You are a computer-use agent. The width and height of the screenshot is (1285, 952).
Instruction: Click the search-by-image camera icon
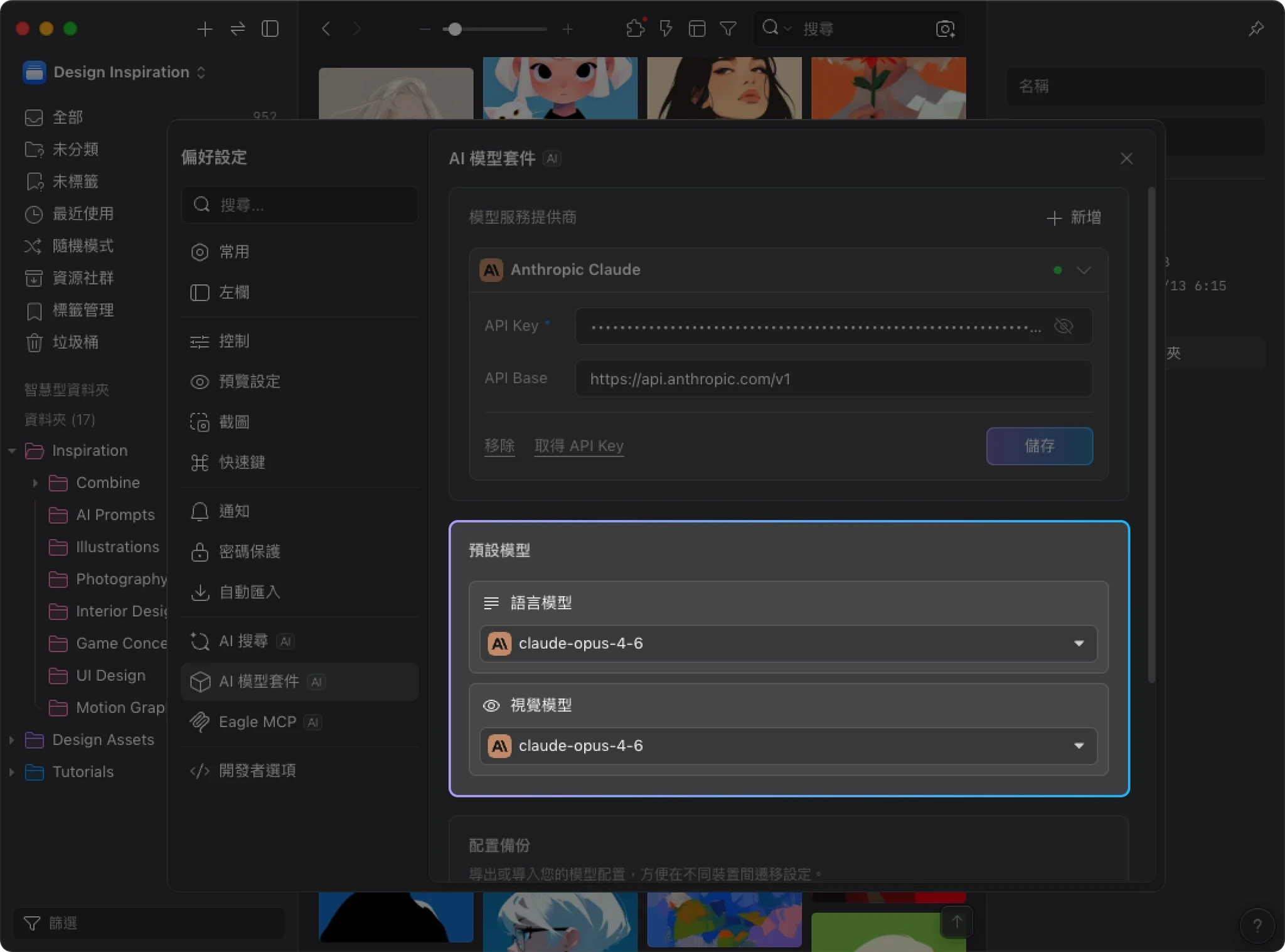(x=945, y=29)
